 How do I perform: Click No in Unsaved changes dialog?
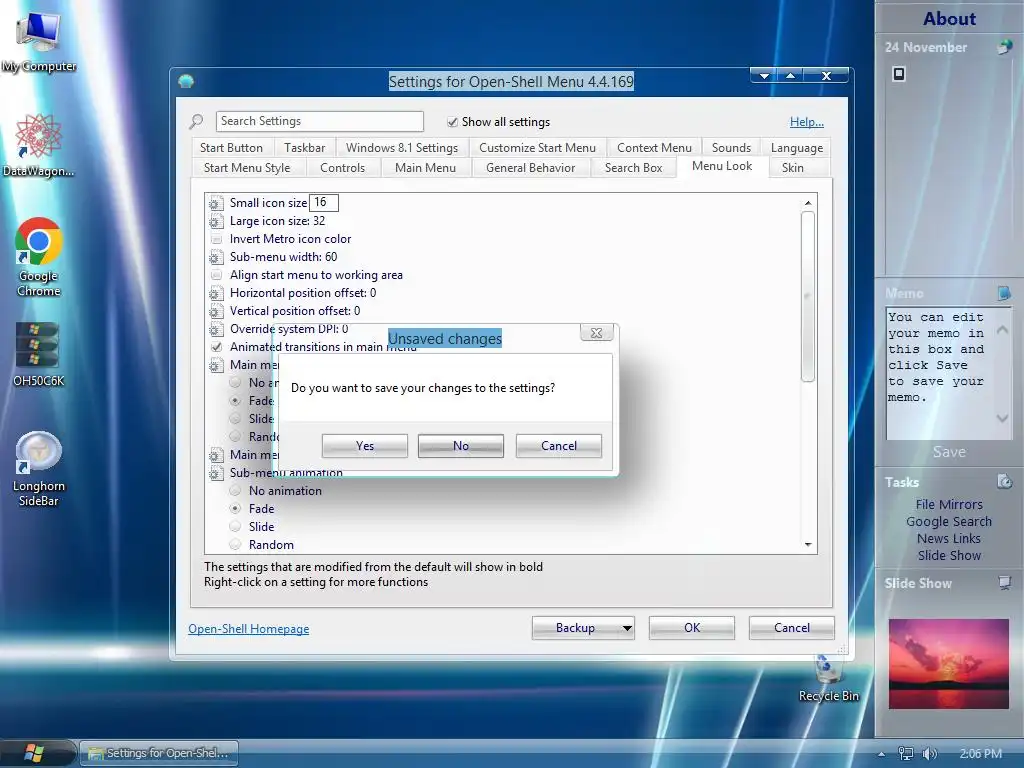coord(460,446)
